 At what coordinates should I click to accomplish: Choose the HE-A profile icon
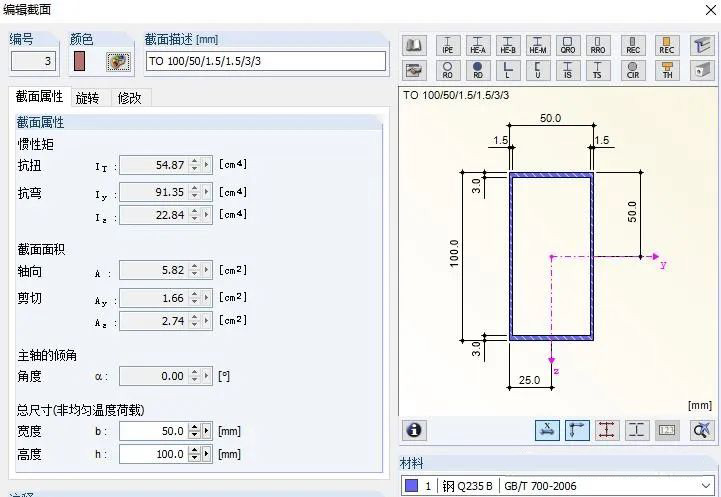point(478,46)
